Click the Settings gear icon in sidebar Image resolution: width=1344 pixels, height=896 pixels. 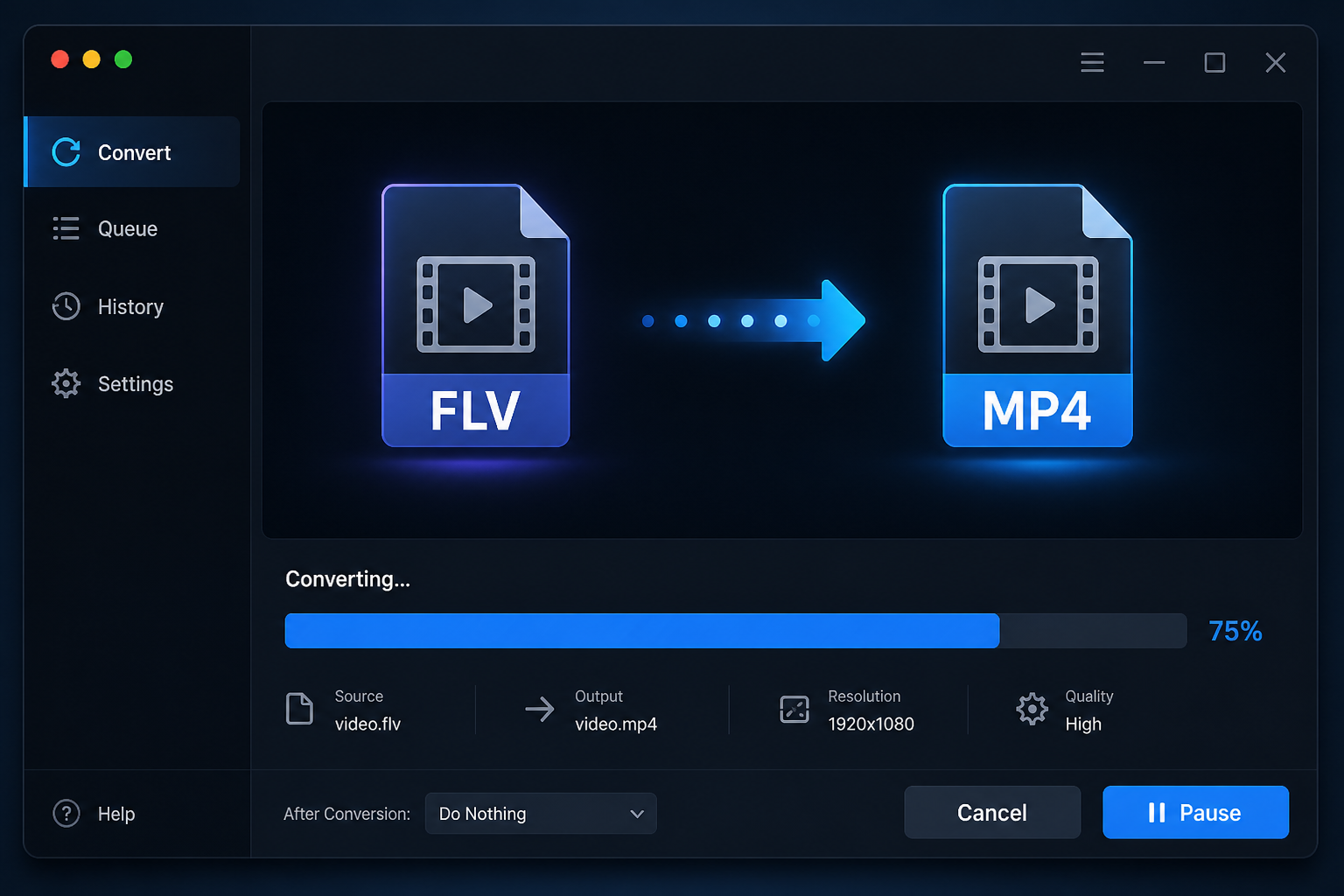click(x=66, y=383)
